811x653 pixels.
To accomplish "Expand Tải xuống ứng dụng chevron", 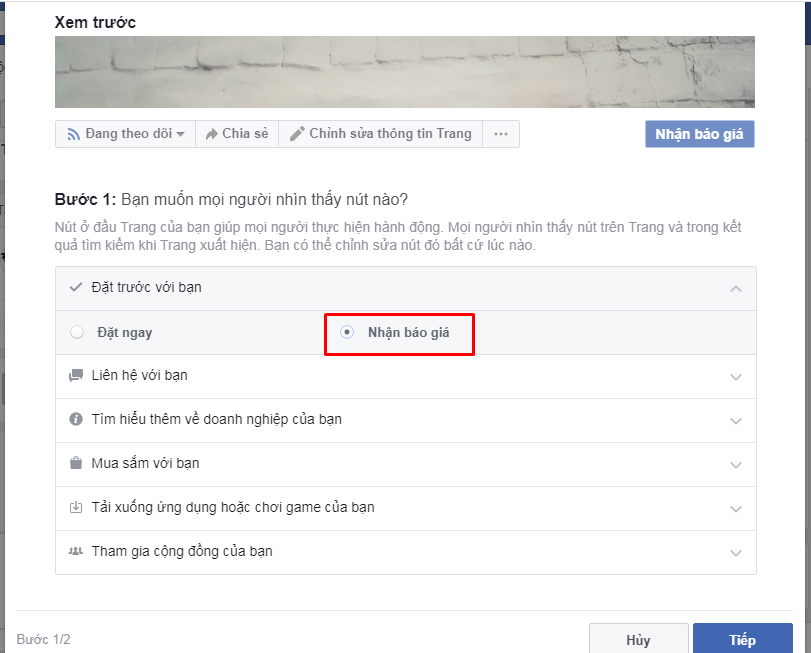I will click(x=735, y=509).
